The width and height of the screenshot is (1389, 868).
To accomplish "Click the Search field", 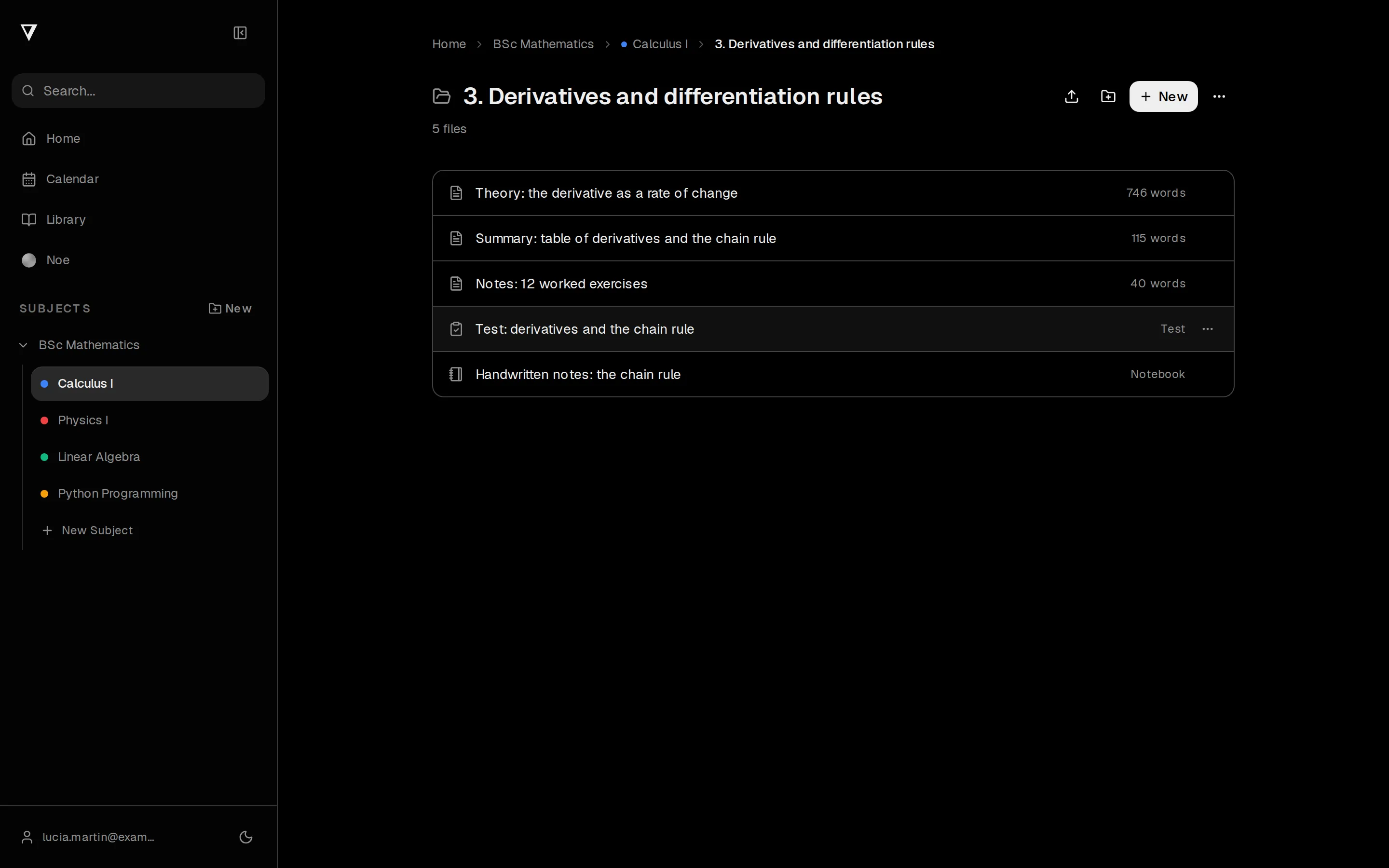I will [138, 91].
